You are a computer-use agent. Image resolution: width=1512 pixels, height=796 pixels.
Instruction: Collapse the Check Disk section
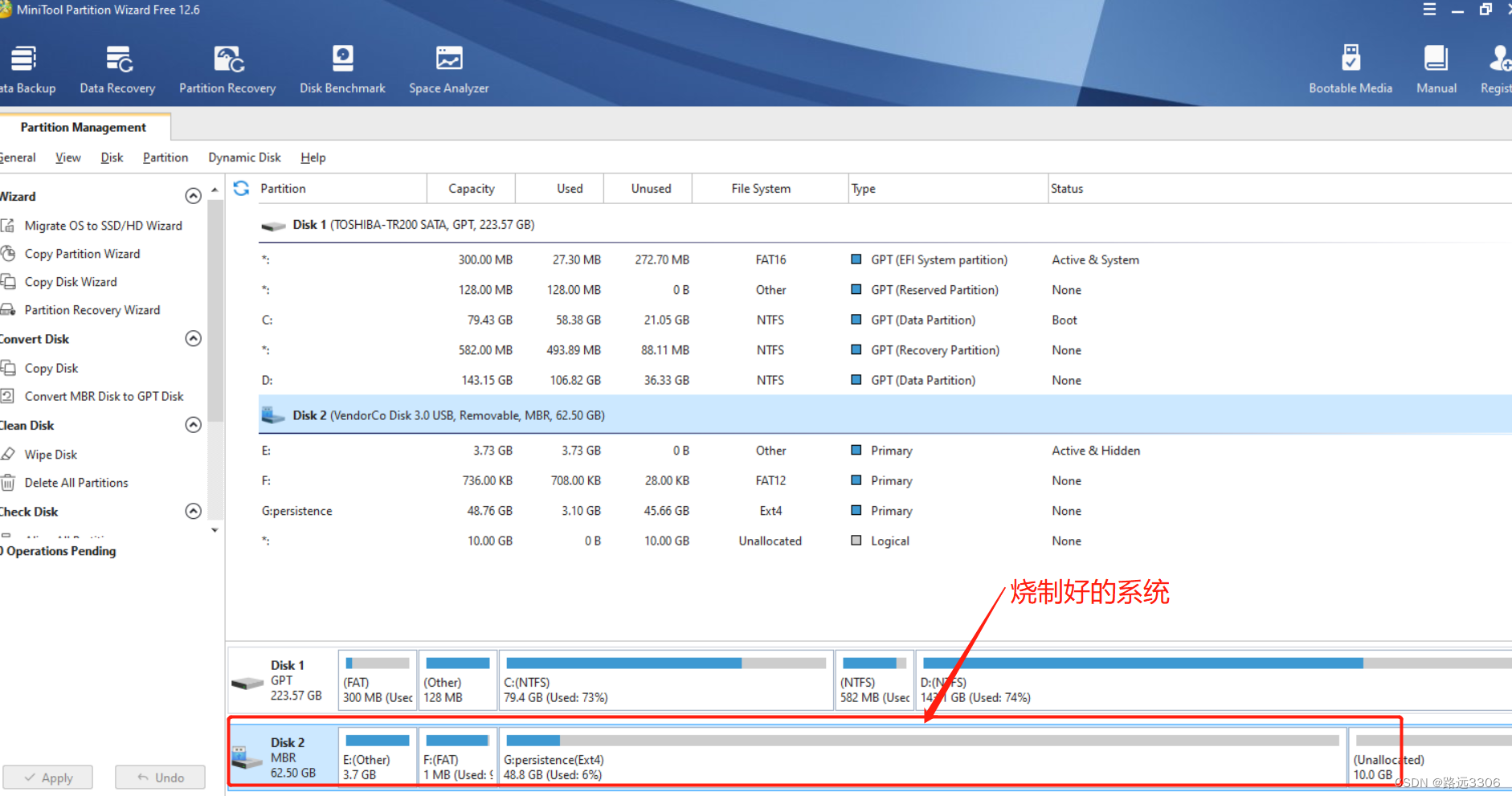click(x=194, y=511)
